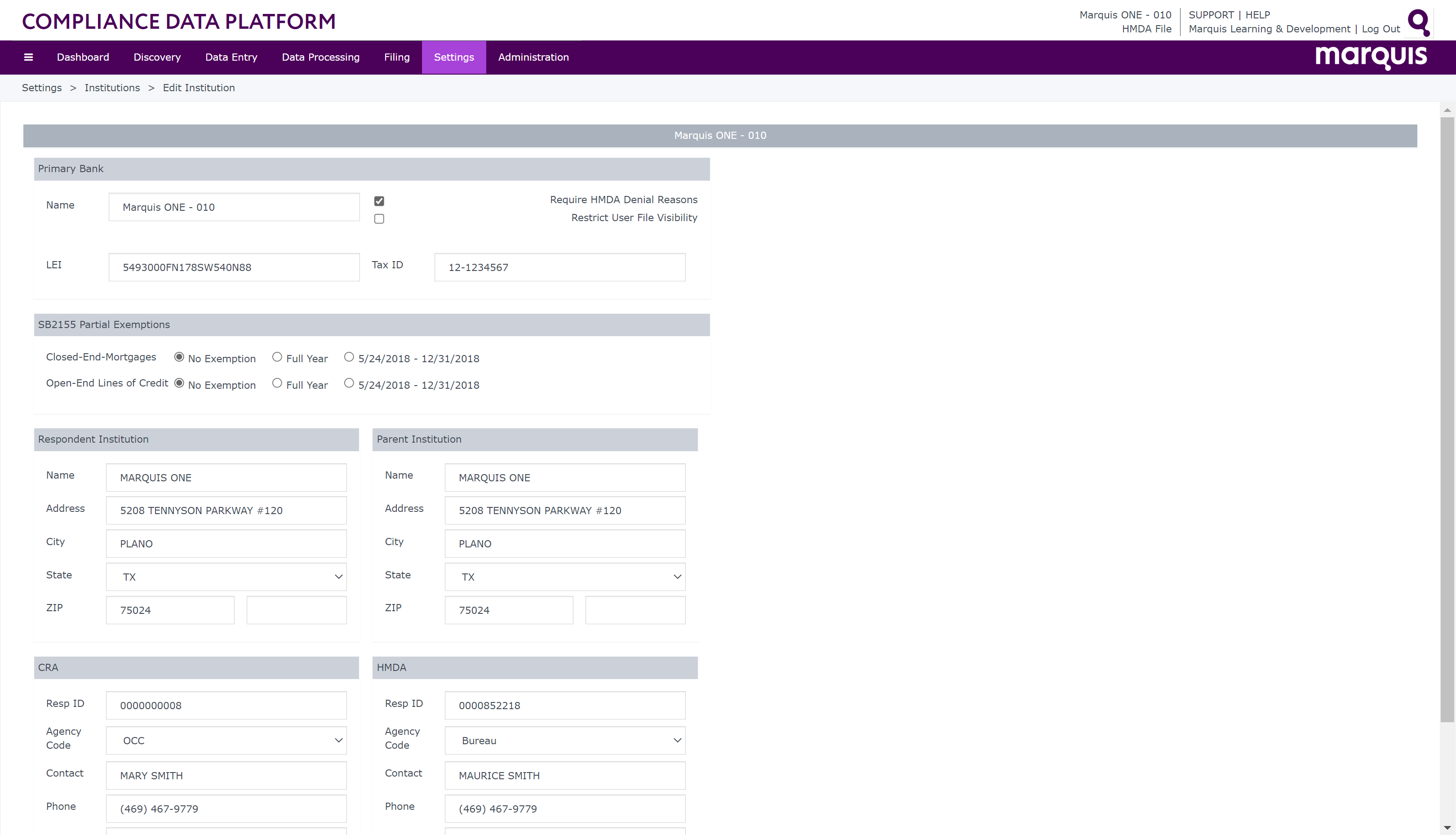Click the scrollbar down arrow
This screenshot has width=1456, height=835.
click(x=1447, y=827)
